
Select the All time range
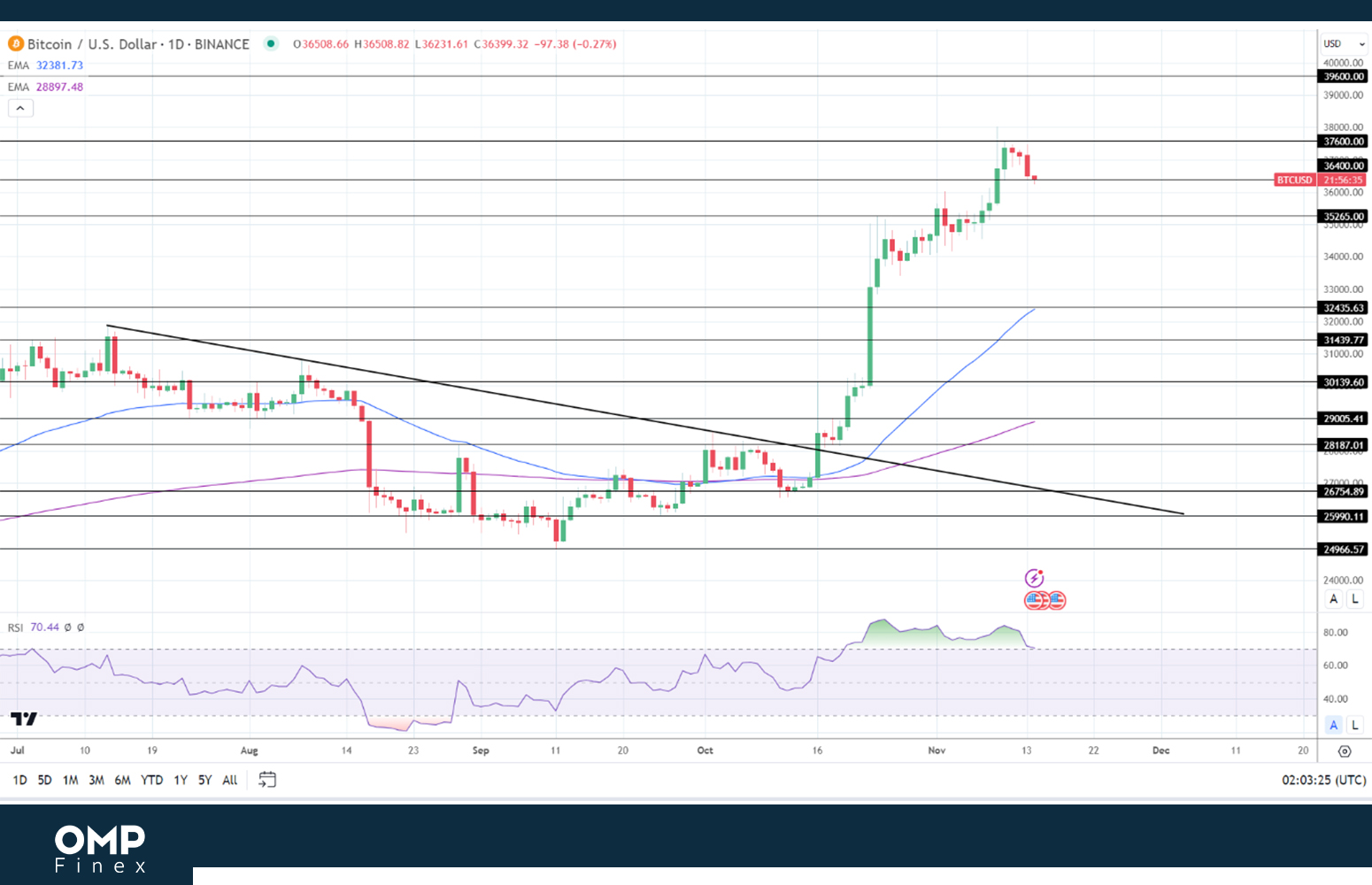tap(229, 780)
